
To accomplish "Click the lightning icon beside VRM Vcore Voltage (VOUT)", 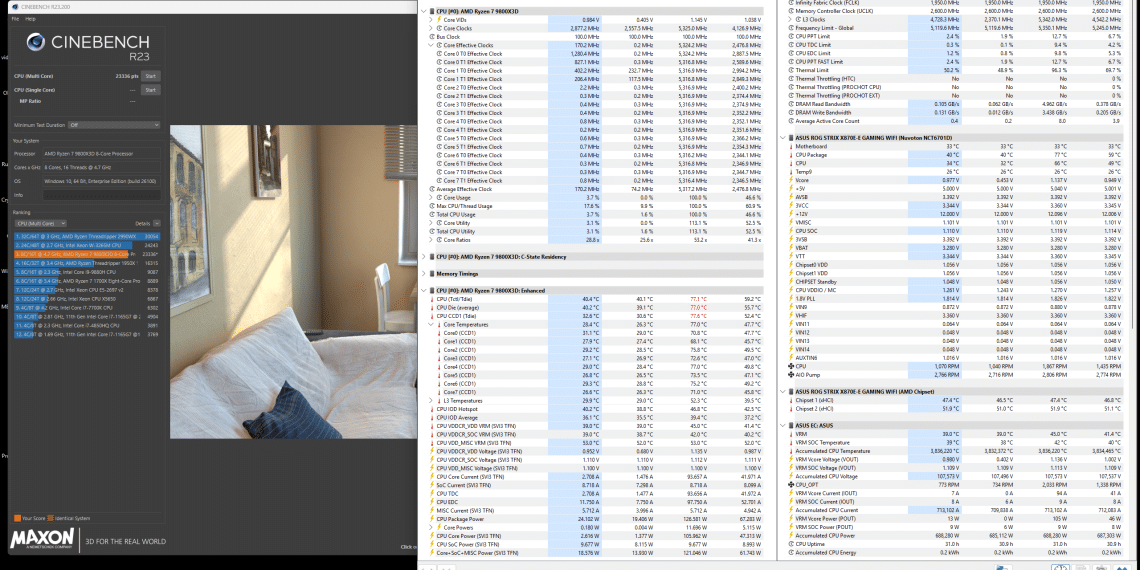I will click(x=790, y=459).
